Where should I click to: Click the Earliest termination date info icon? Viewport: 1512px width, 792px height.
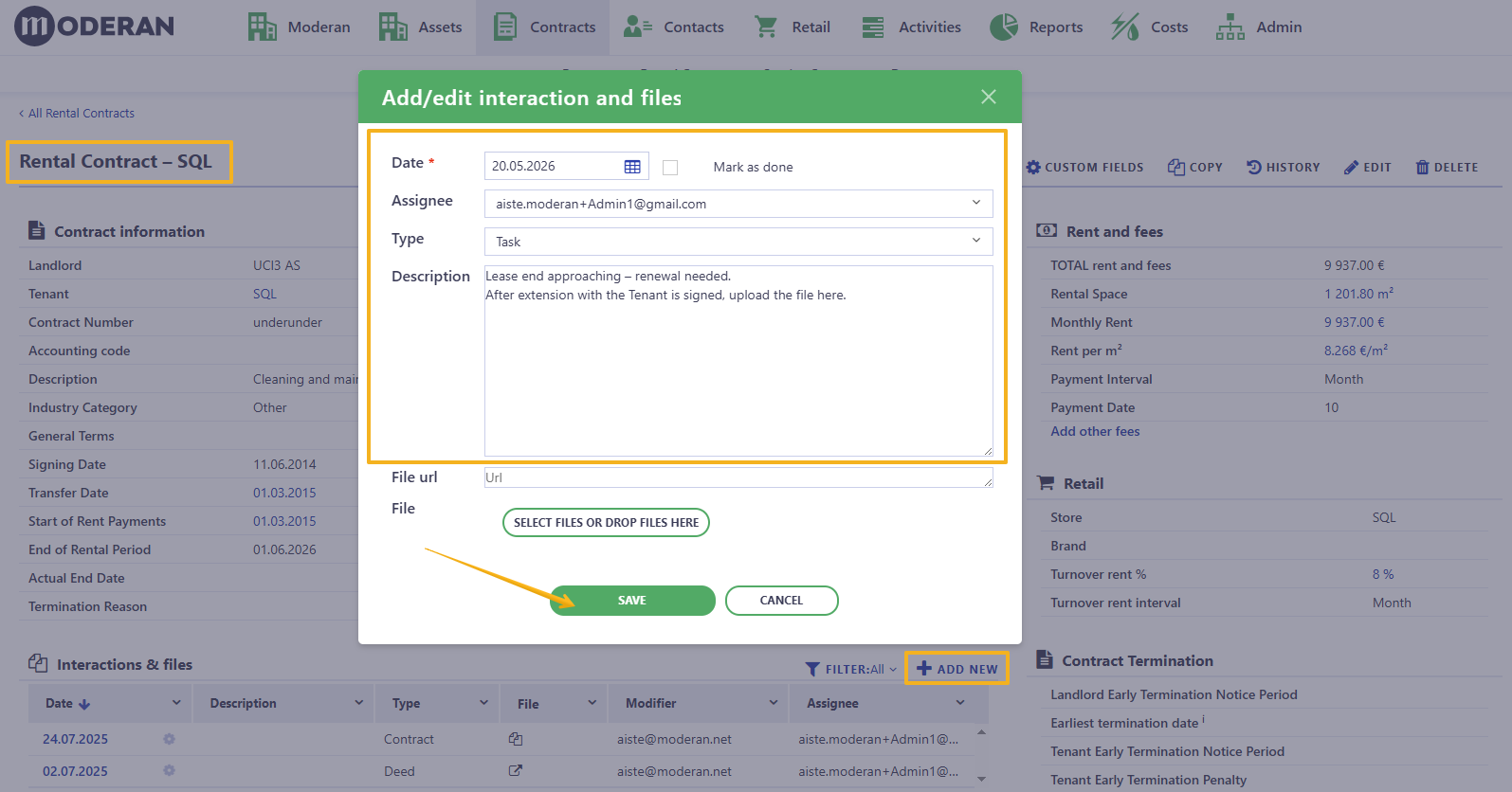click(1203, 720)
